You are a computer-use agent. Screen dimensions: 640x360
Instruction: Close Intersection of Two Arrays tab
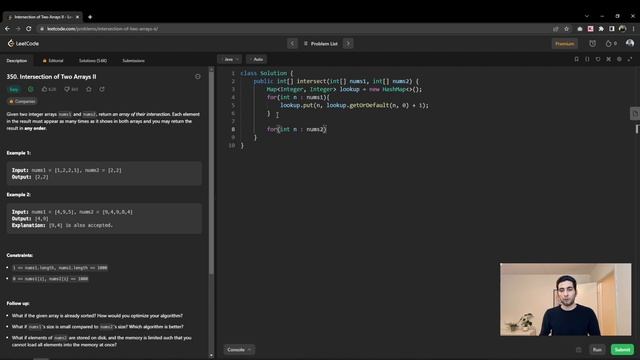(x=77, y=17)
